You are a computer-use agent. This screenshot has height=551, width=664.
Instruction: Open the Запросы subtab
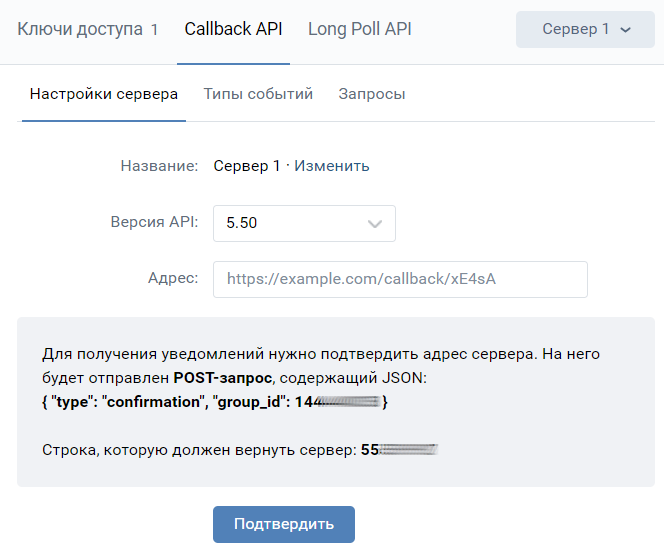372,94
